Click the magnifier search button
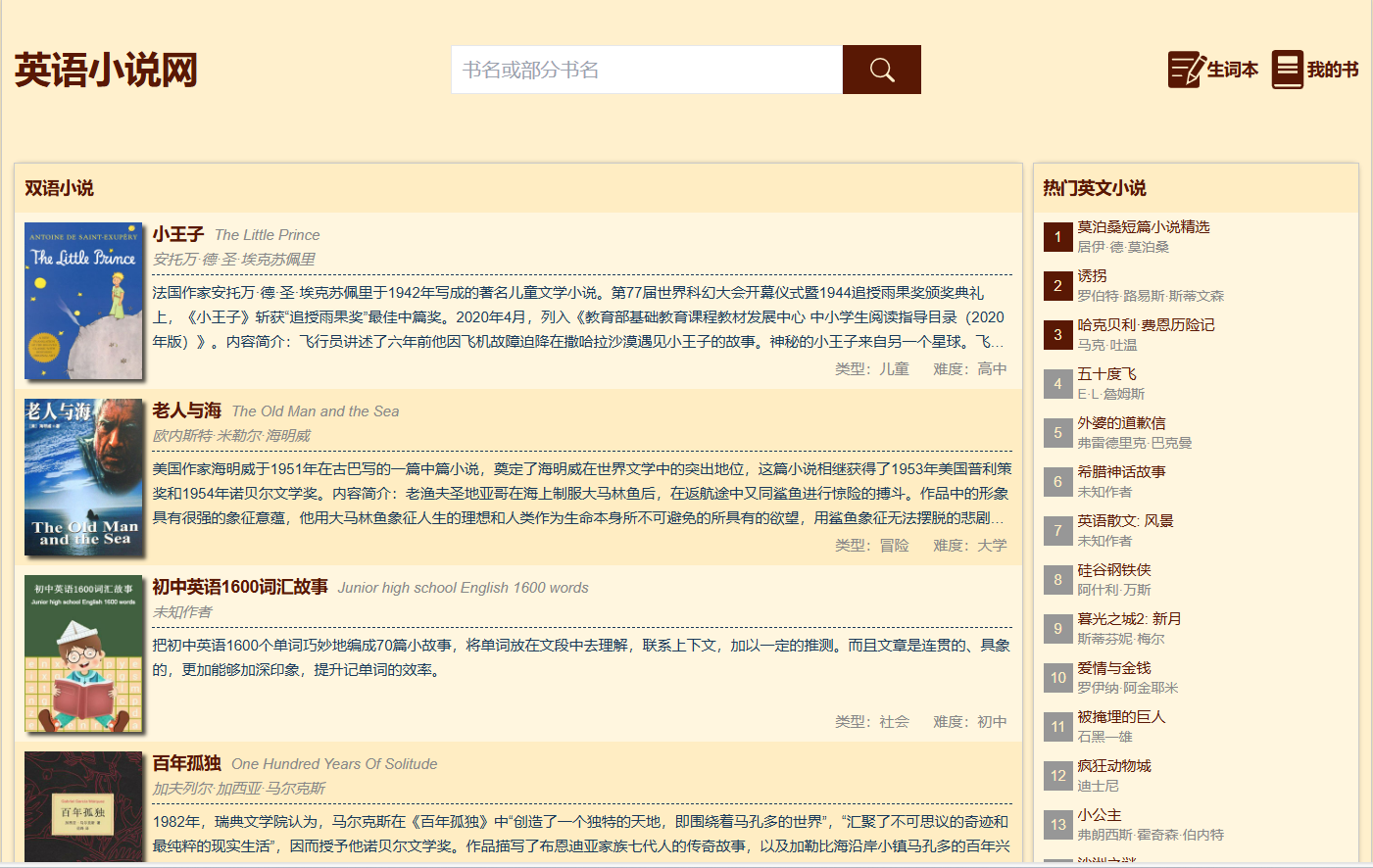This screenshot has width=1373, height=868. click(881, 70)
